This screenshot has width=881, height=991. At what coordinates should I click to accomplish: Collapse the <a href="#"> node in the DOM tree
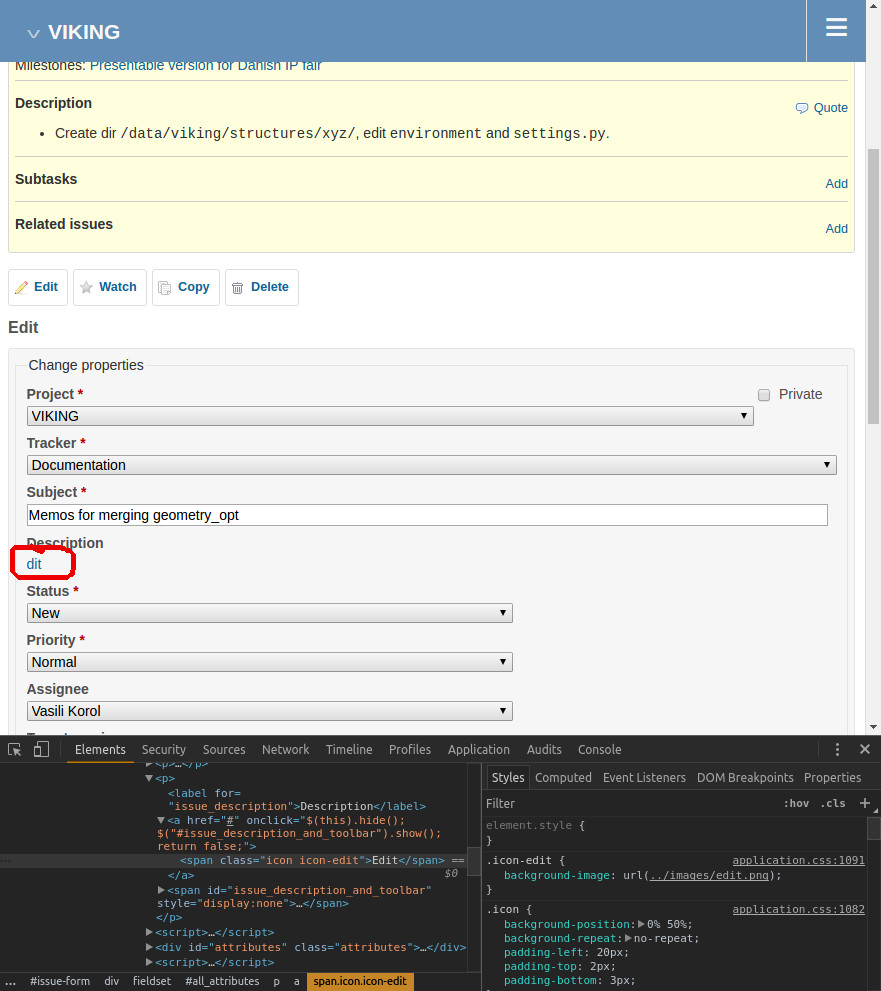tap(161, 820)
